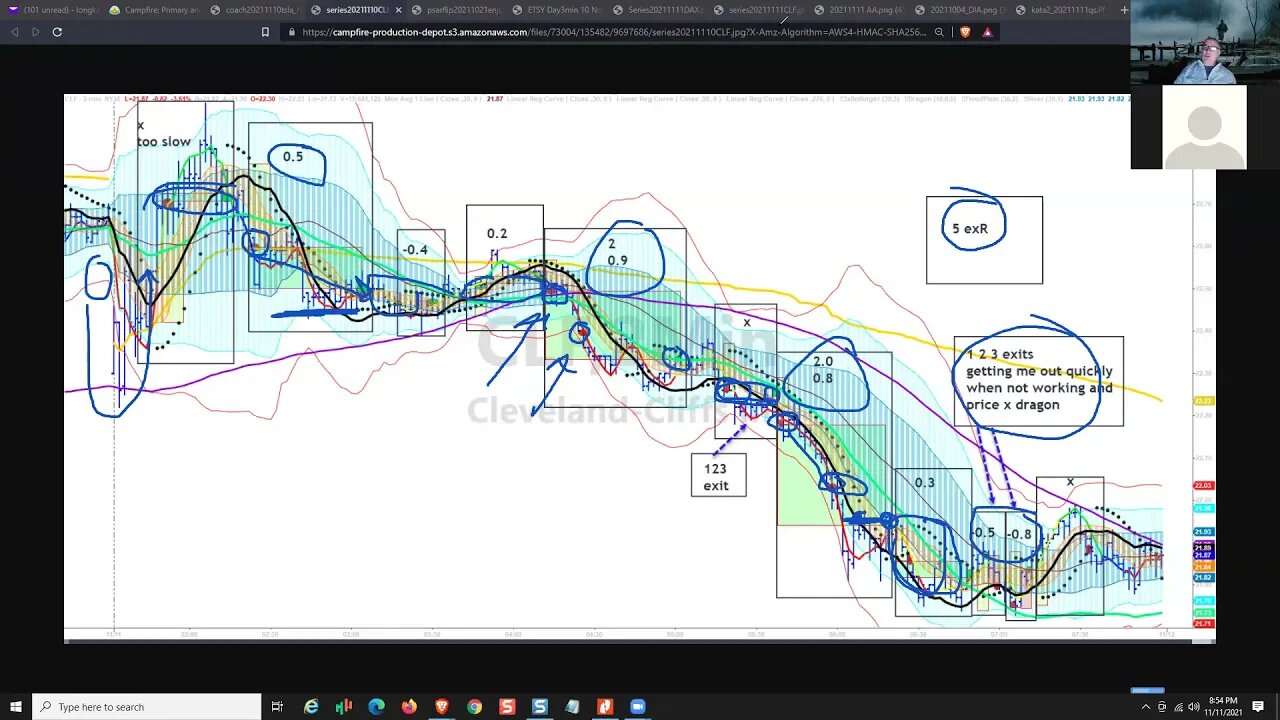Click the blank avatar participant thumbnail
The image size is (1280, 720).
point(1205,127)
